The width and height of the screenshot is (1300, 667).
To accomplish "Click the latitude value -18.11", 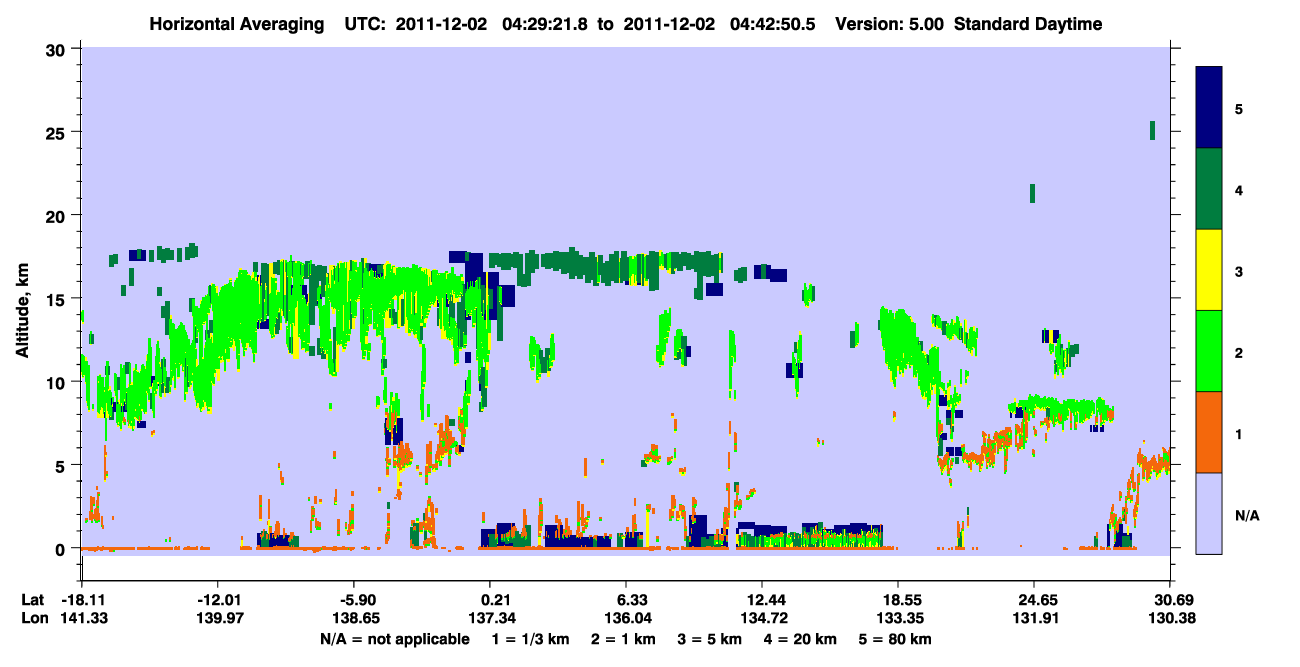I will coord(83,599).
